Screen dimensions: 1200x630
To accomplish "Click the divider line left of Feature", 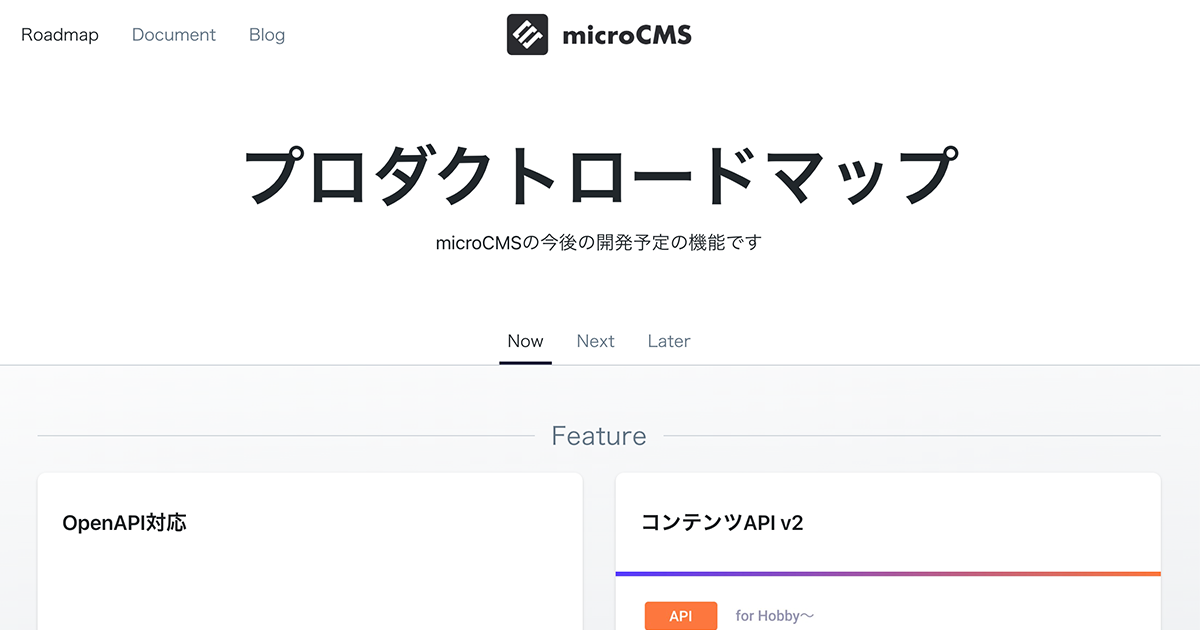I will pos(286,436).
